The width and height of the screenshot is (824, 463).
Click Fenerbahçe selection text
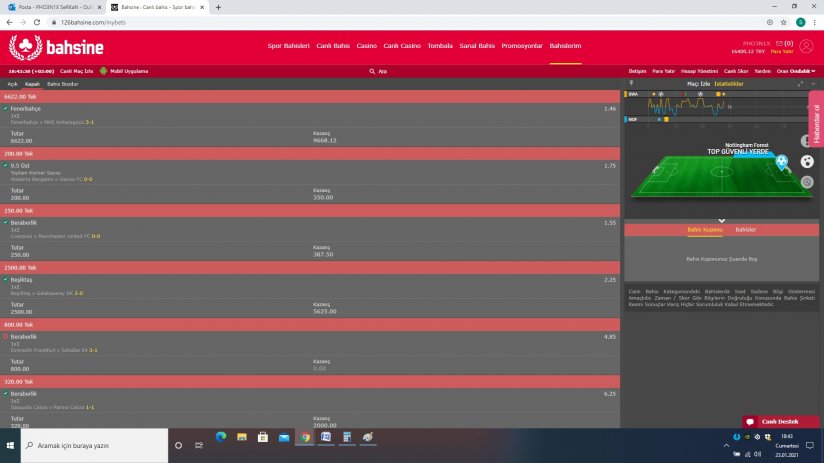(25, 109)
